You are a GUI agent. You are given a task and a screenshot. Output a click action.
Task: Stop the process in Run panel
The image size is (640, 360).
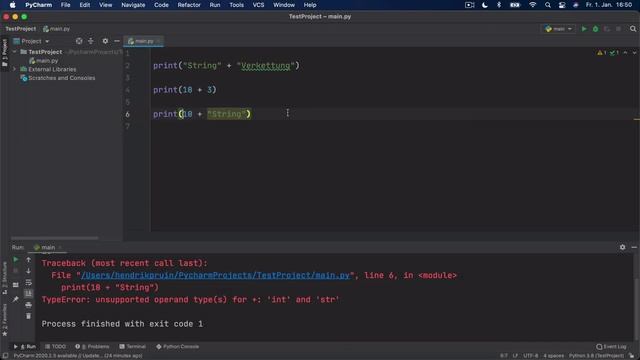(16, 271)
